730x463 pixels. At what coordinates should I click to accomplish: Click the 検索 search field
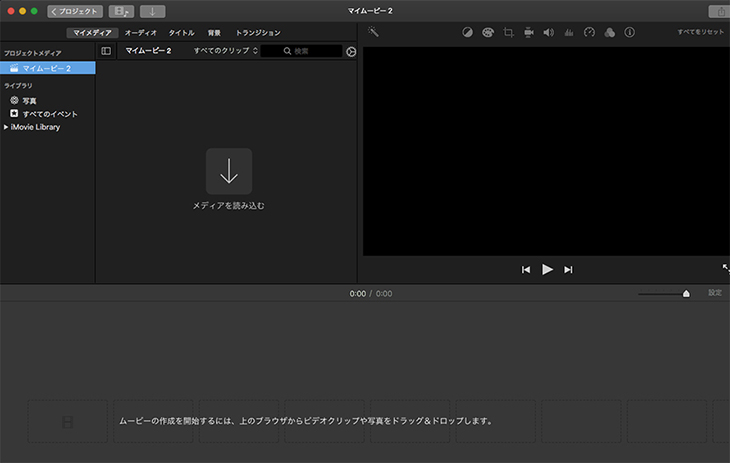click(x=301, y=51)
